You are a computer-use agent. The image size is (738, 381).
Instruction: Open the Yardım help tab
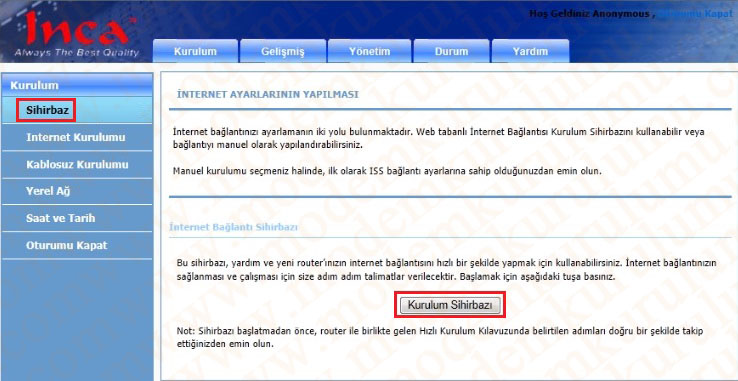[530, 51]
